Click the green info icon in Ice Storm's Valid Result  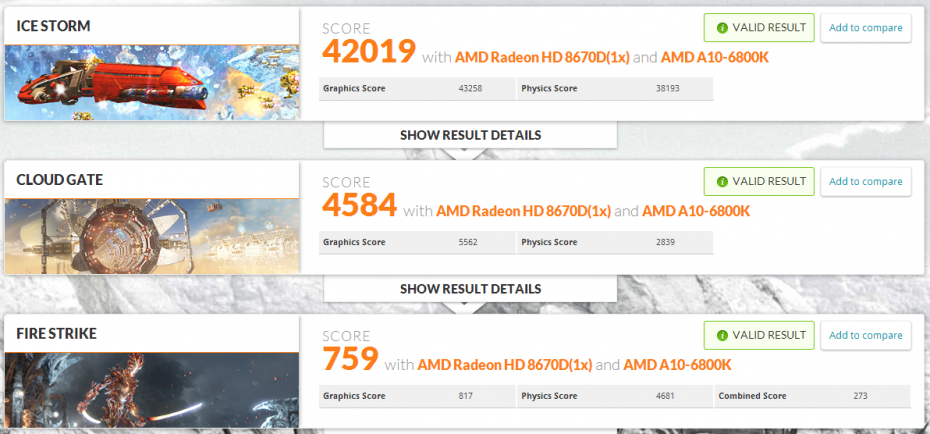tap(722, 28)
